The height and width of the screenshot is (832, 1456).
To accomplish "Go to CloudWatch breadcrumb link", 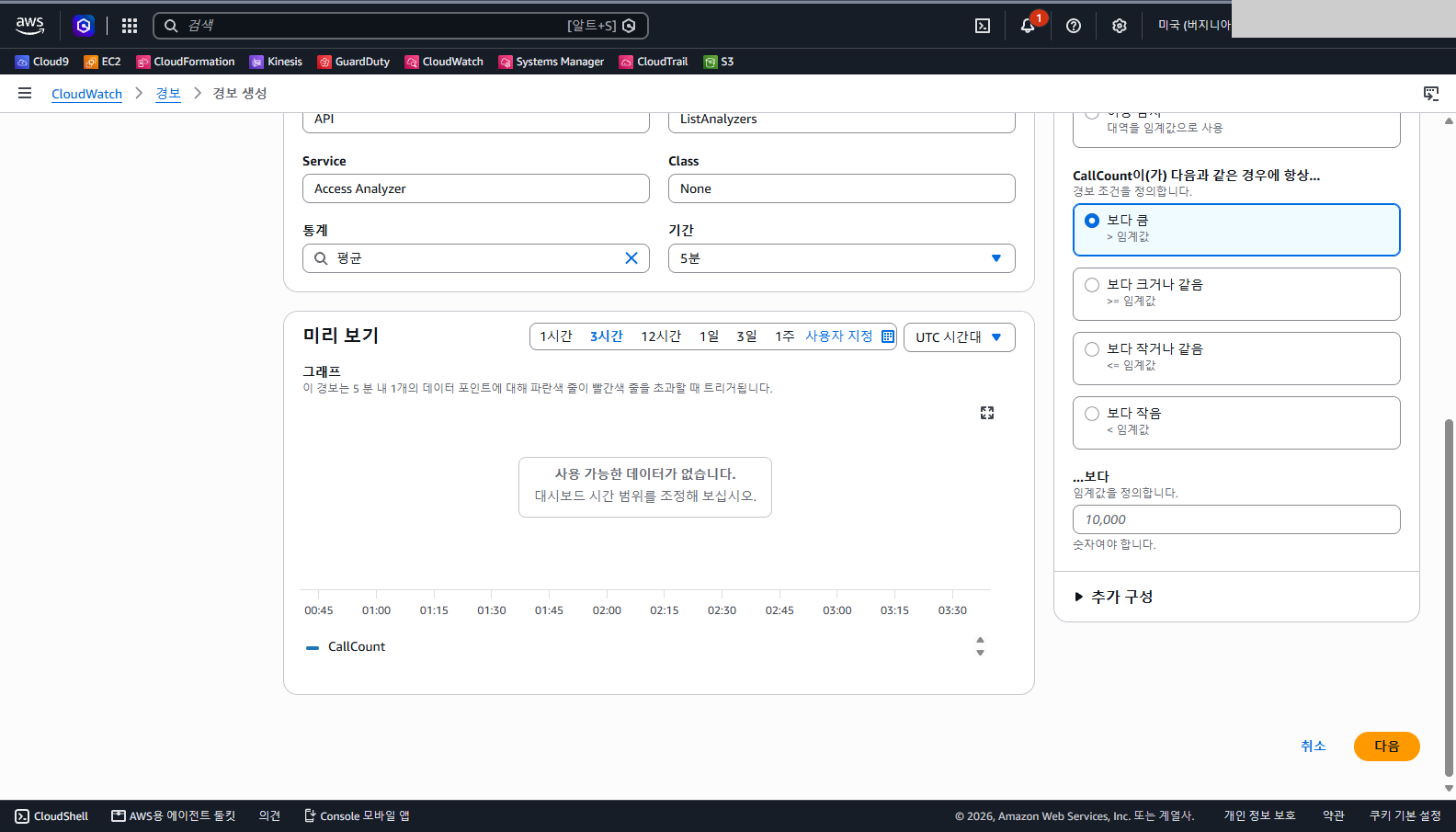I will click(x=86, y=94).
